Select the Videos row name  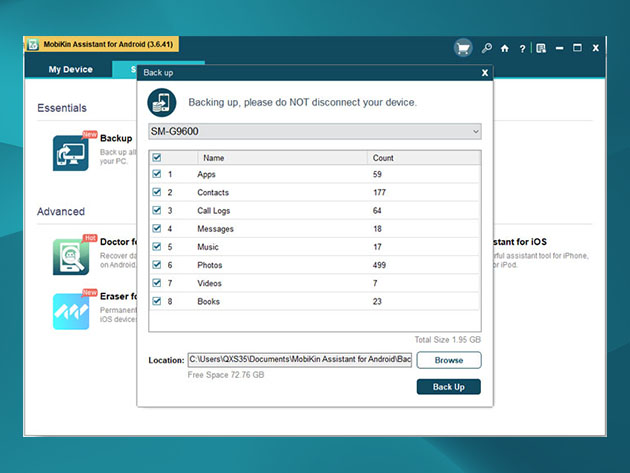[209, 283]
